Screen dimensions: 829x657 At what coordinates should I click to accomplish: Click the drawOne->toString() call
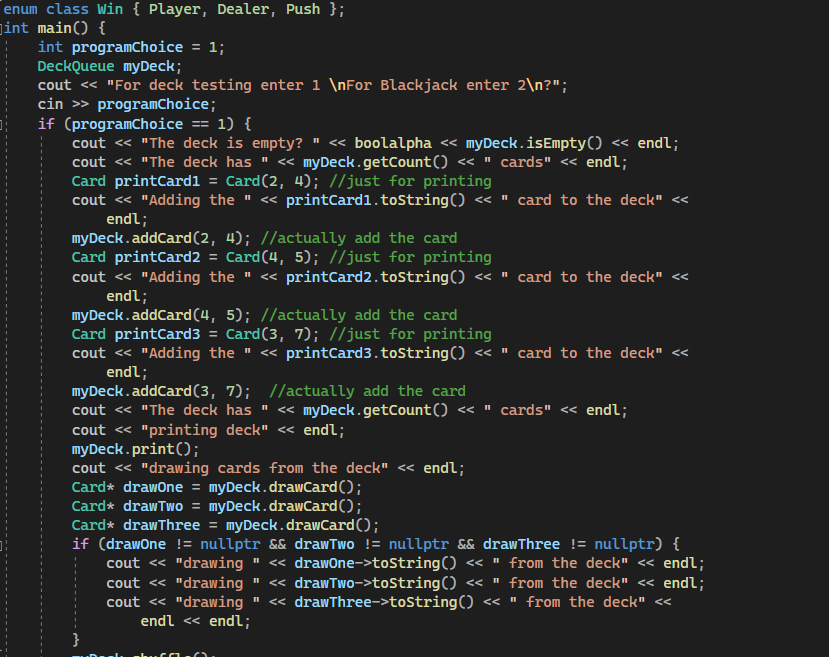tap(375, 563)
